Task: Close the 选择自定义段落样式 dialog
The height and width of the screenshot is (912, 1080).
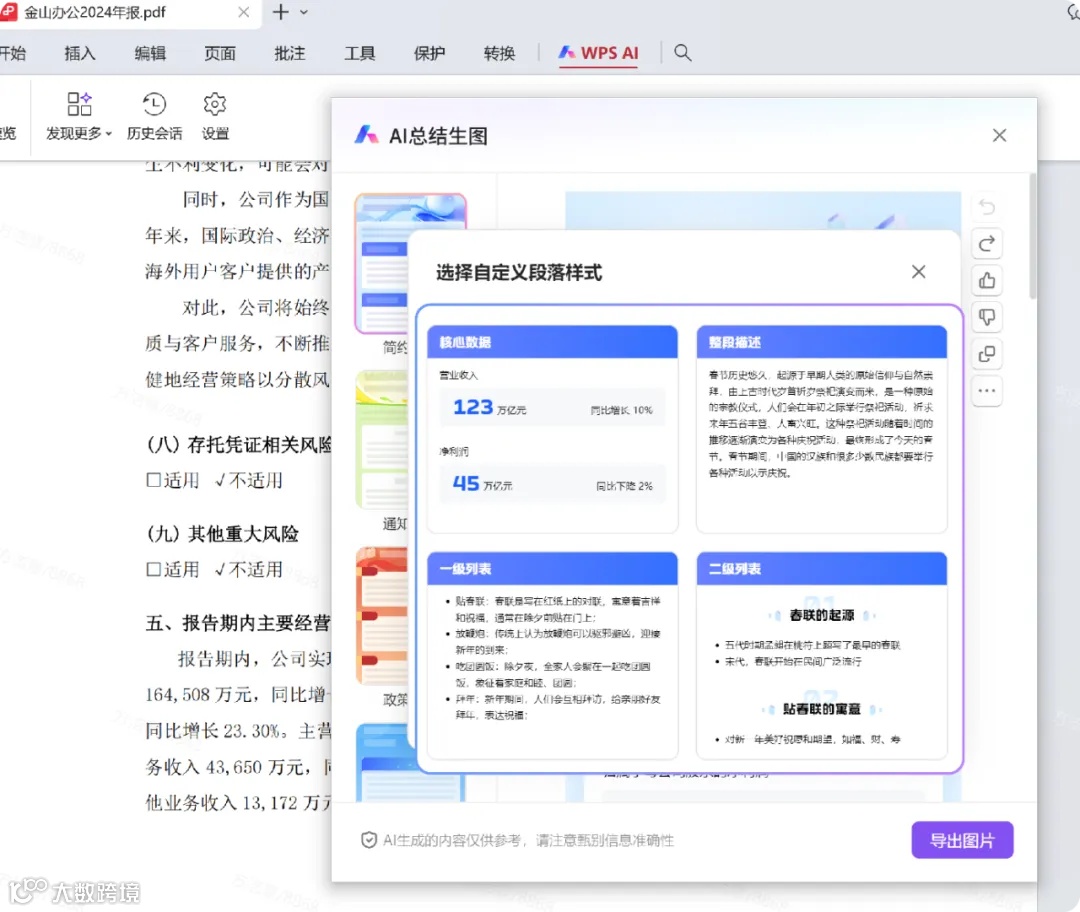Action: coord(918,271)
